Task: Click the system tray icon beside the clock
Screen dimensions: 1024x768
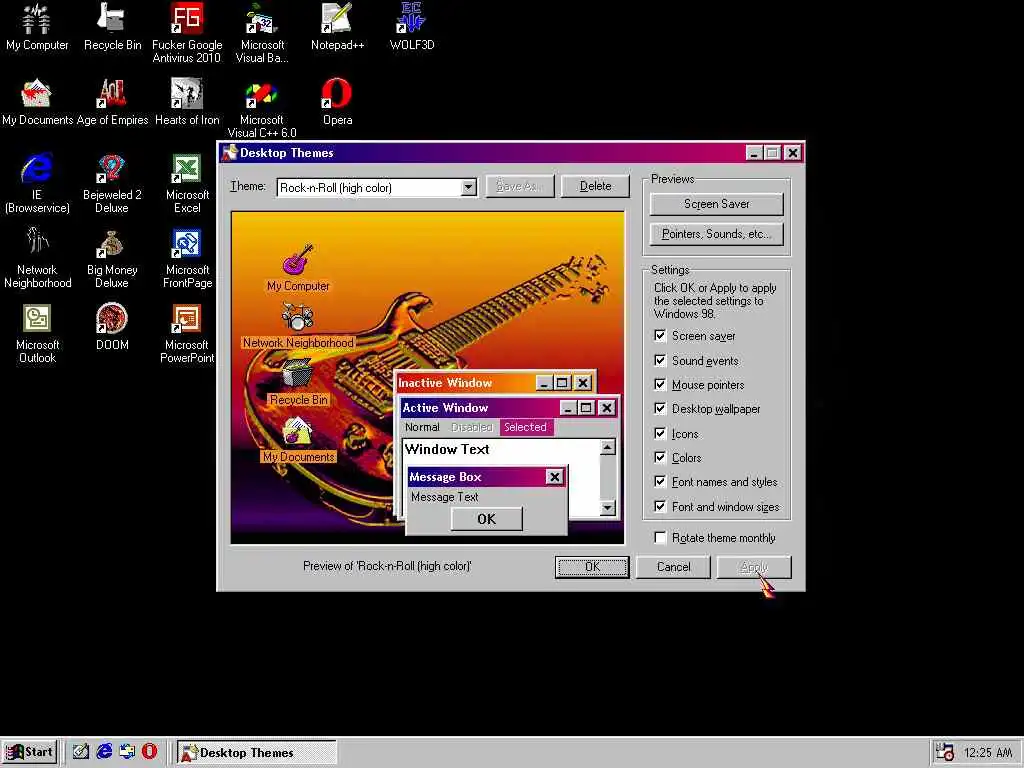Action: tap(944, 752)
